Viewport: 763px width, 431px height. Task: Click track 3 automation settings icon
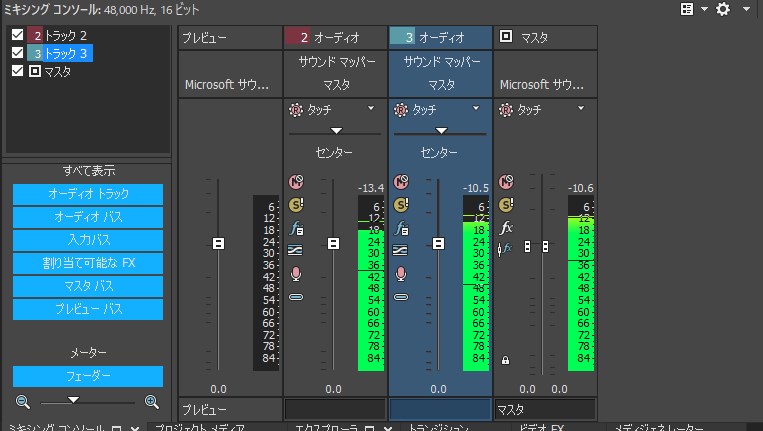click(x=401, y=110)
